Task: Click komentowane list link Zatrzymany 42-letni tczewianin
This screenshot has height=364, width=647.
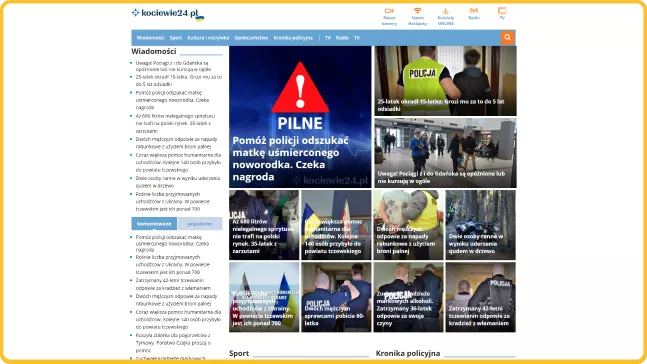Action: pos(173,284)
